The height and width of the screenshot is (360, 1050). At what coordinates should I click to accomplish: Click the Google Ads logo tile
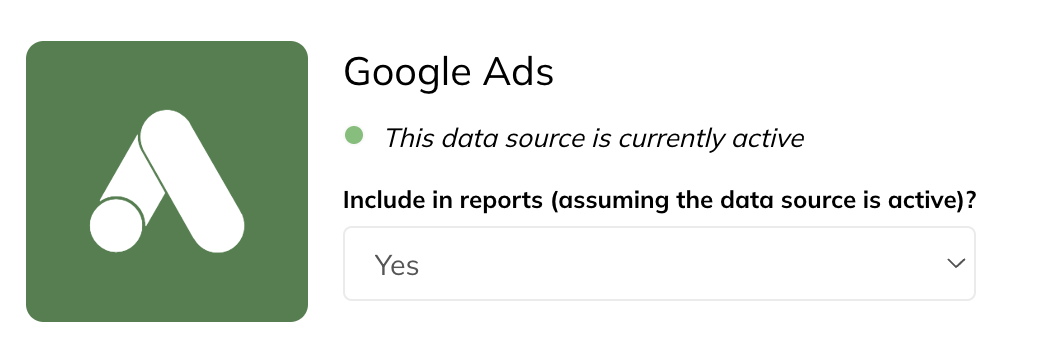pyautogui.click(x=167, y=181)
